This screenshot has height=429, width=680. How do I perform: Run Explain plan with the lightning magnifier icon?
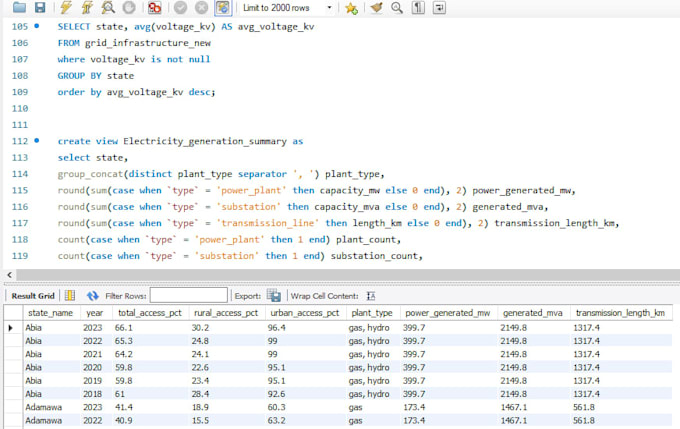108,7
